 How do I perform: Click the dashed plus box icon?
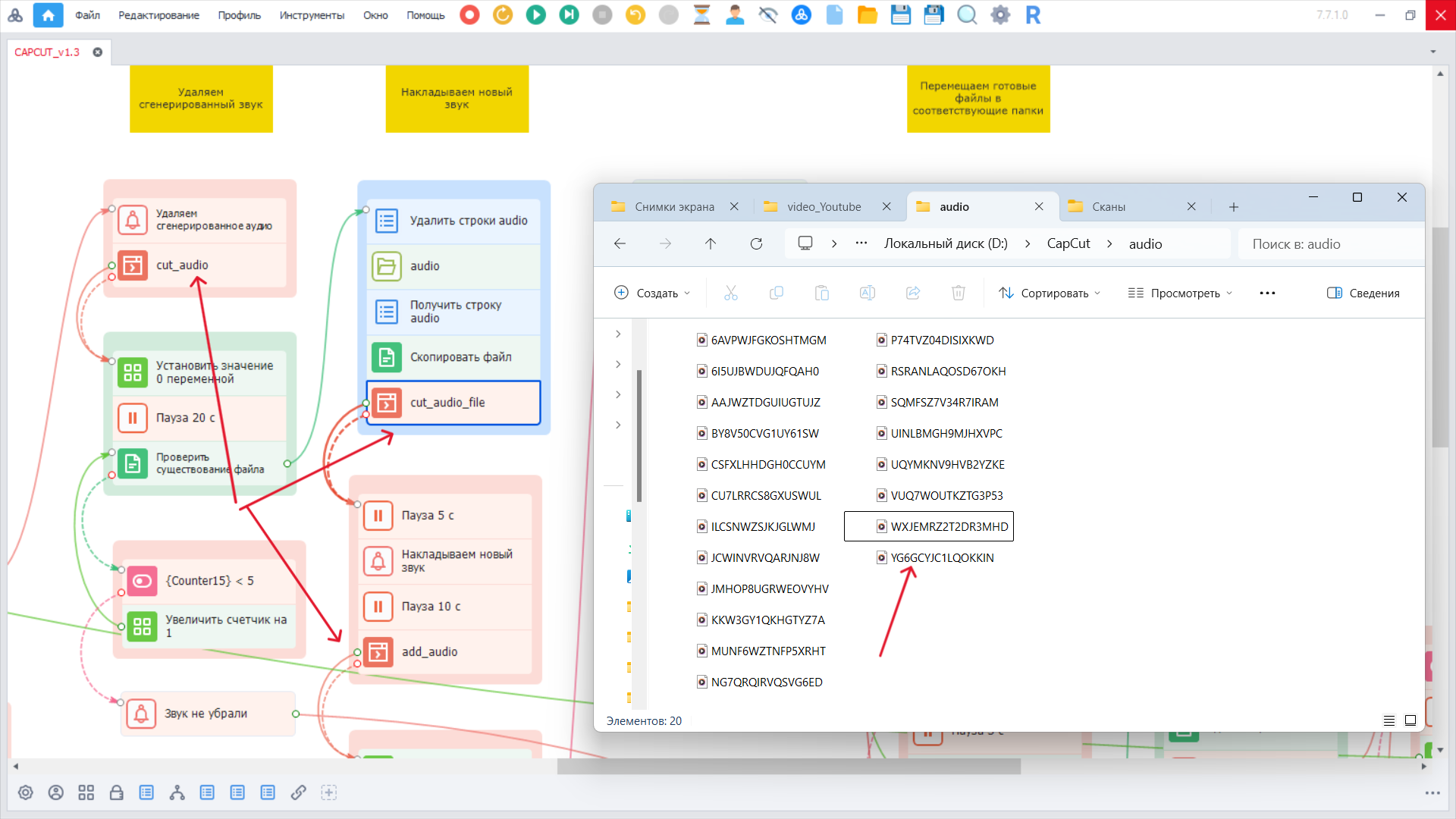[328, 792]
